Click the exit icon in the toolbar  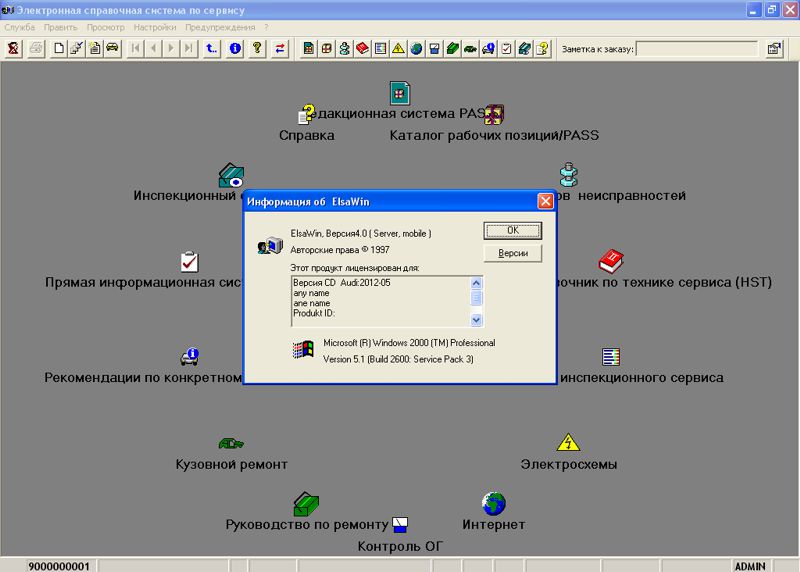[x=13, y=48]
